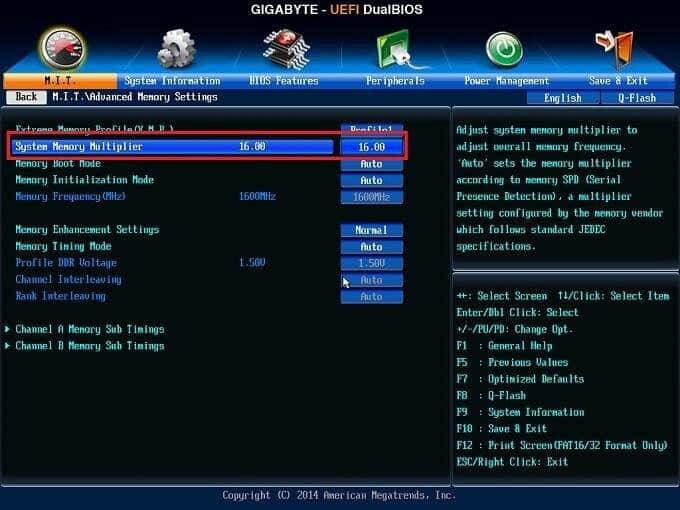Select the Memory Initialization Mode row
Screen dimensions: 680x510
[x=85, y=180]
